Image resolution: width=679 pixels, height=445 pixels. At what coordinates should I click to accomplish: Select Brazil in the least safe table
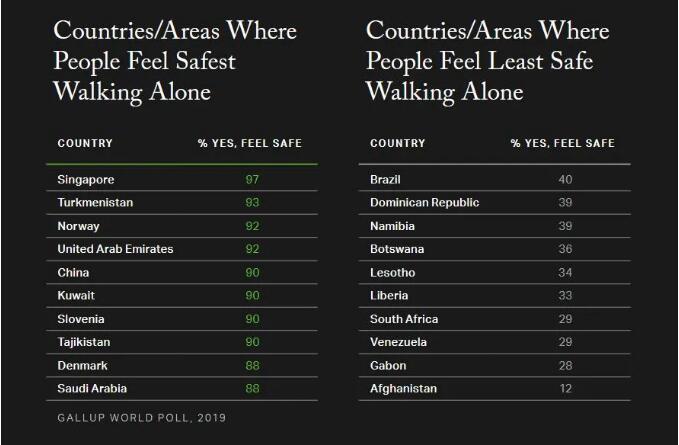386,180
